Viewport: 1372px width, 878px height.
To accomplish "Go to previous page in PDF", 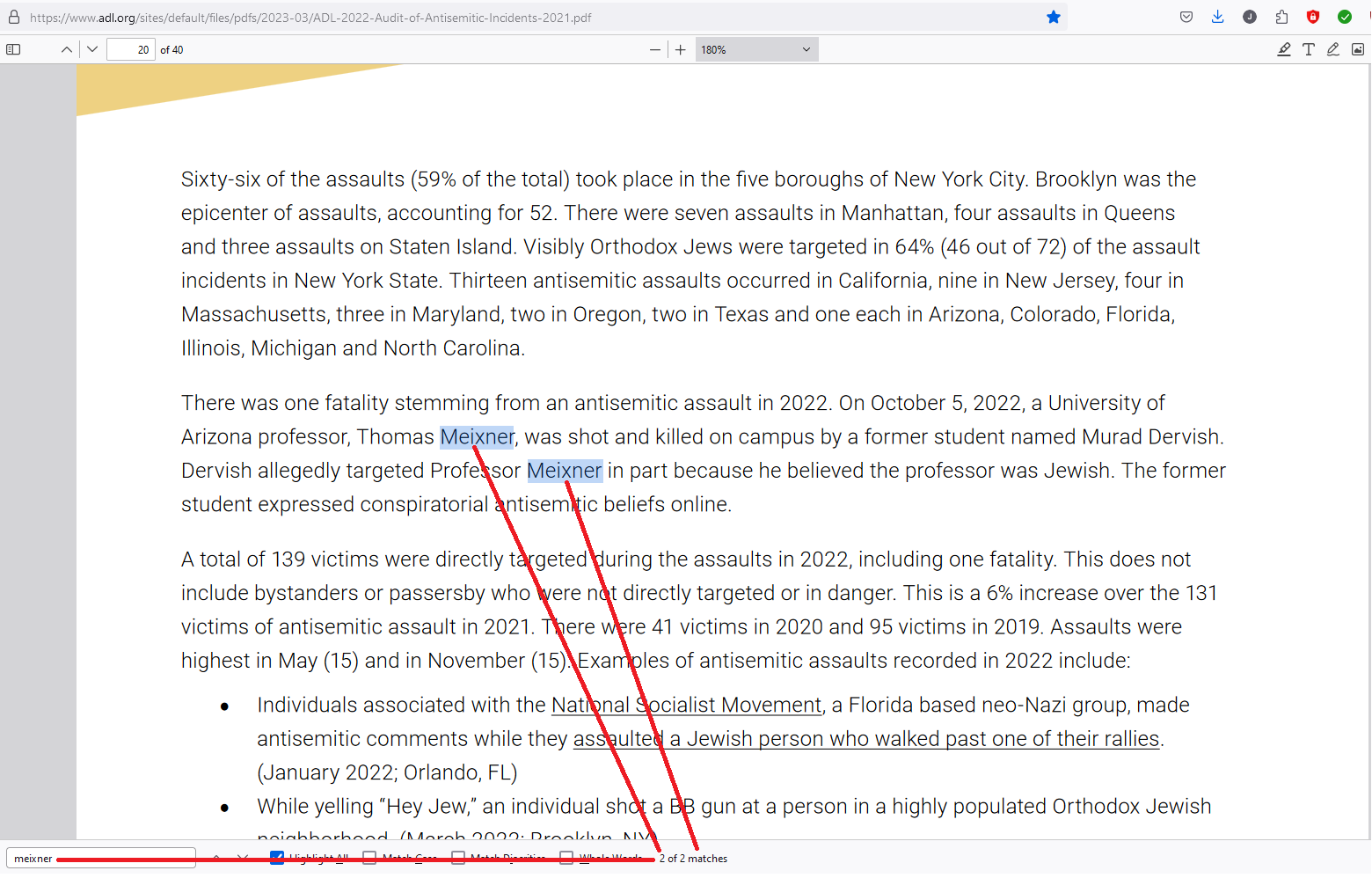I will pyautogui.click(x=67, y=50).
